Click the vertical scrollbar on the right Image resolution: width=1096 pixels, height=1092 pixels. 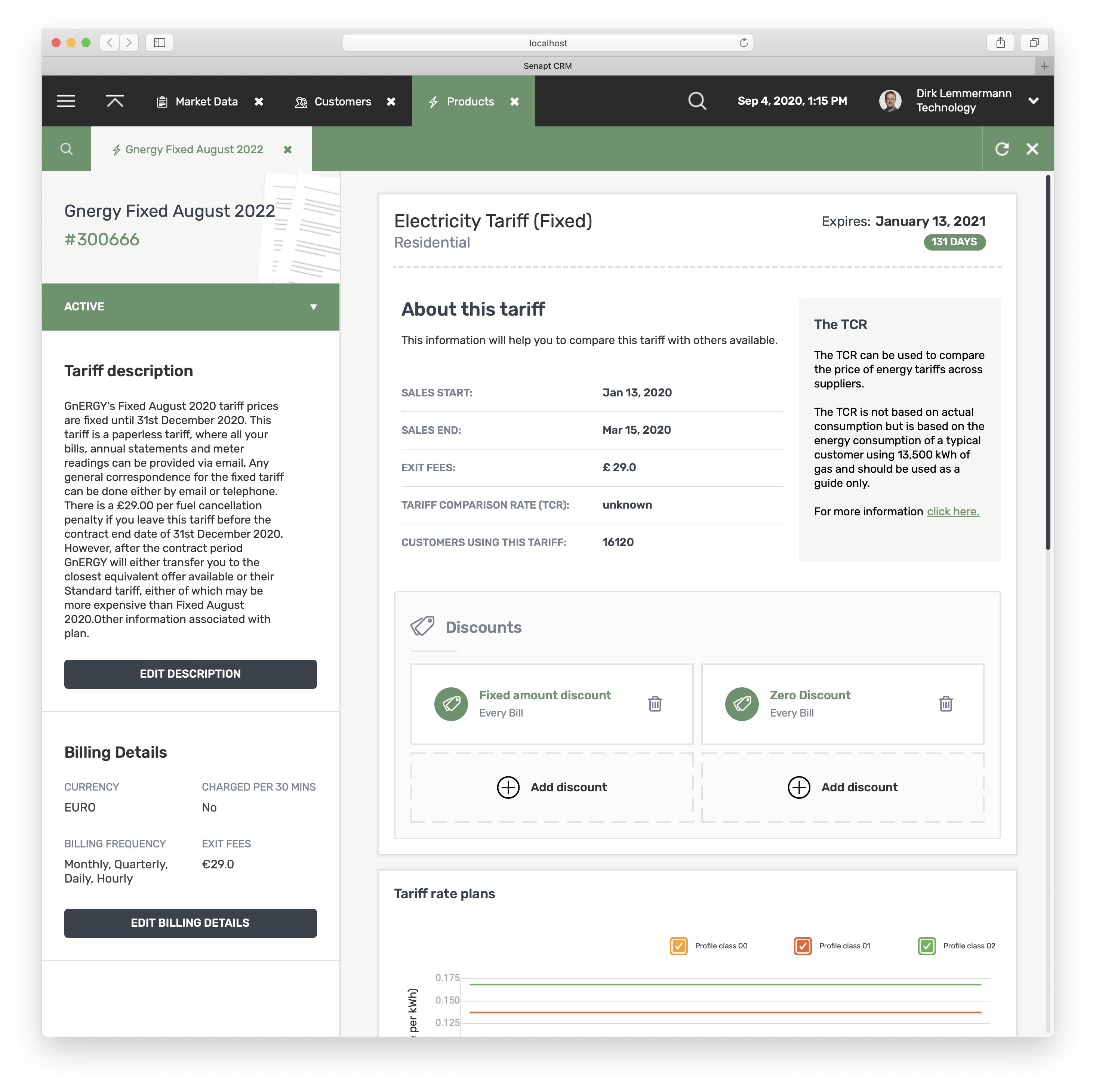(1048, 363)
